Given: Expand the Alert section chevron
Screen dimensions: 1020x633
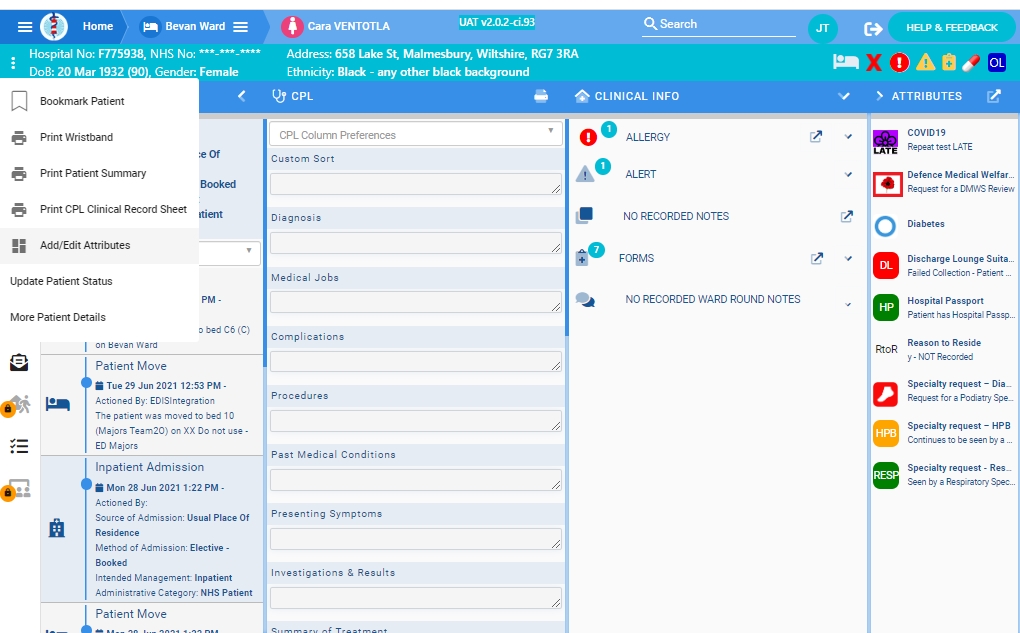Looking at the screenshot, I should point(848,174).
